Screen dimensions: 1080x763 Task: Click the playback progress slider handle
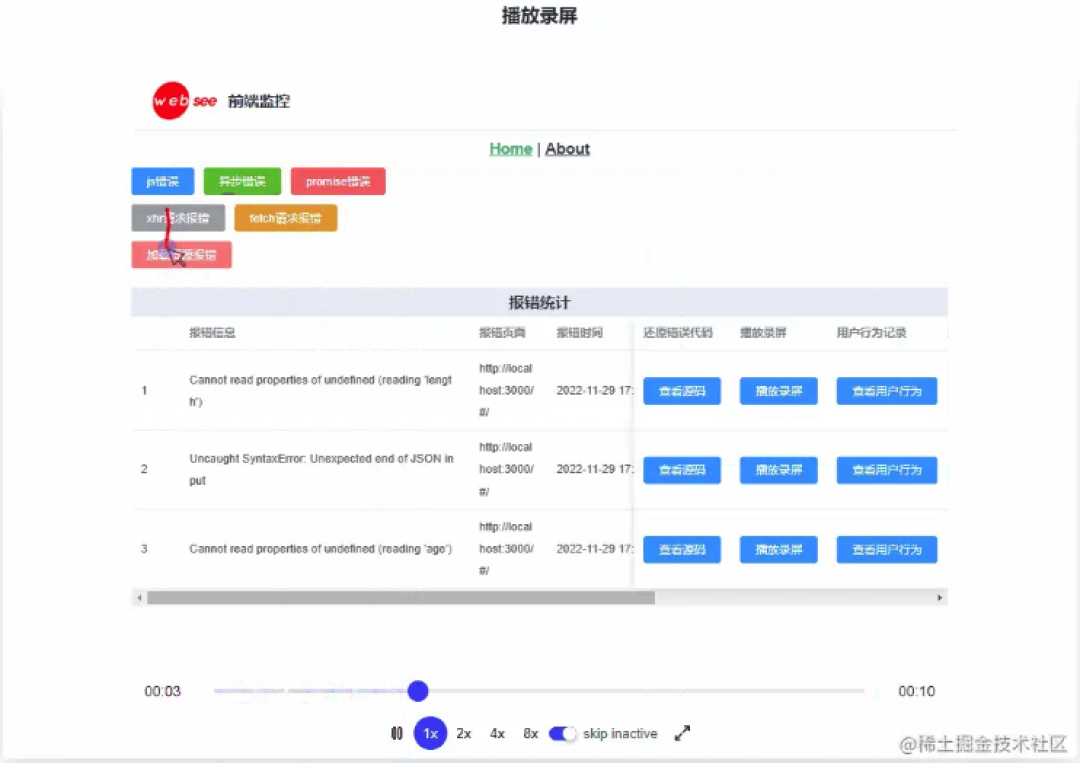tap(417, 691)
